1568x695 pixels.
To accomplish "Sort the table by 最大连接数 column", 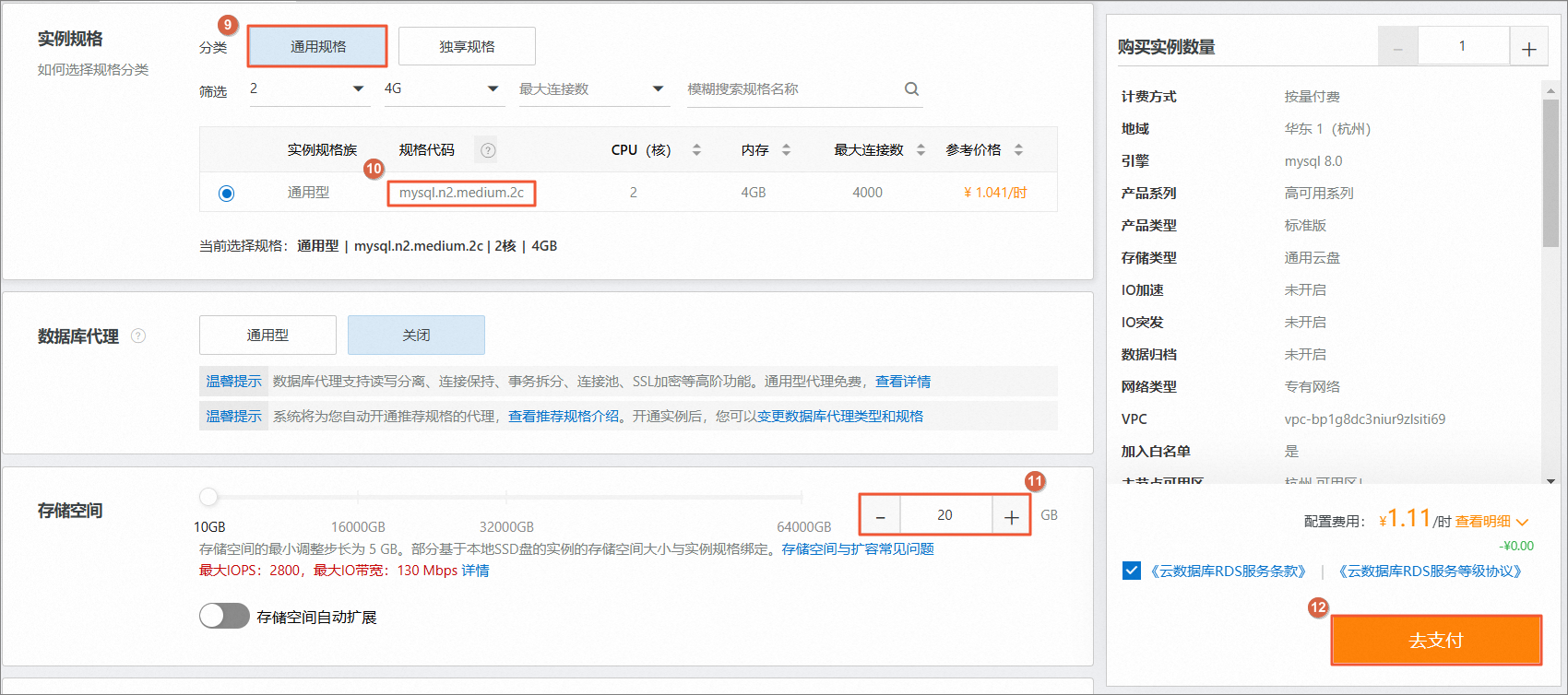I will coord(921,150).
